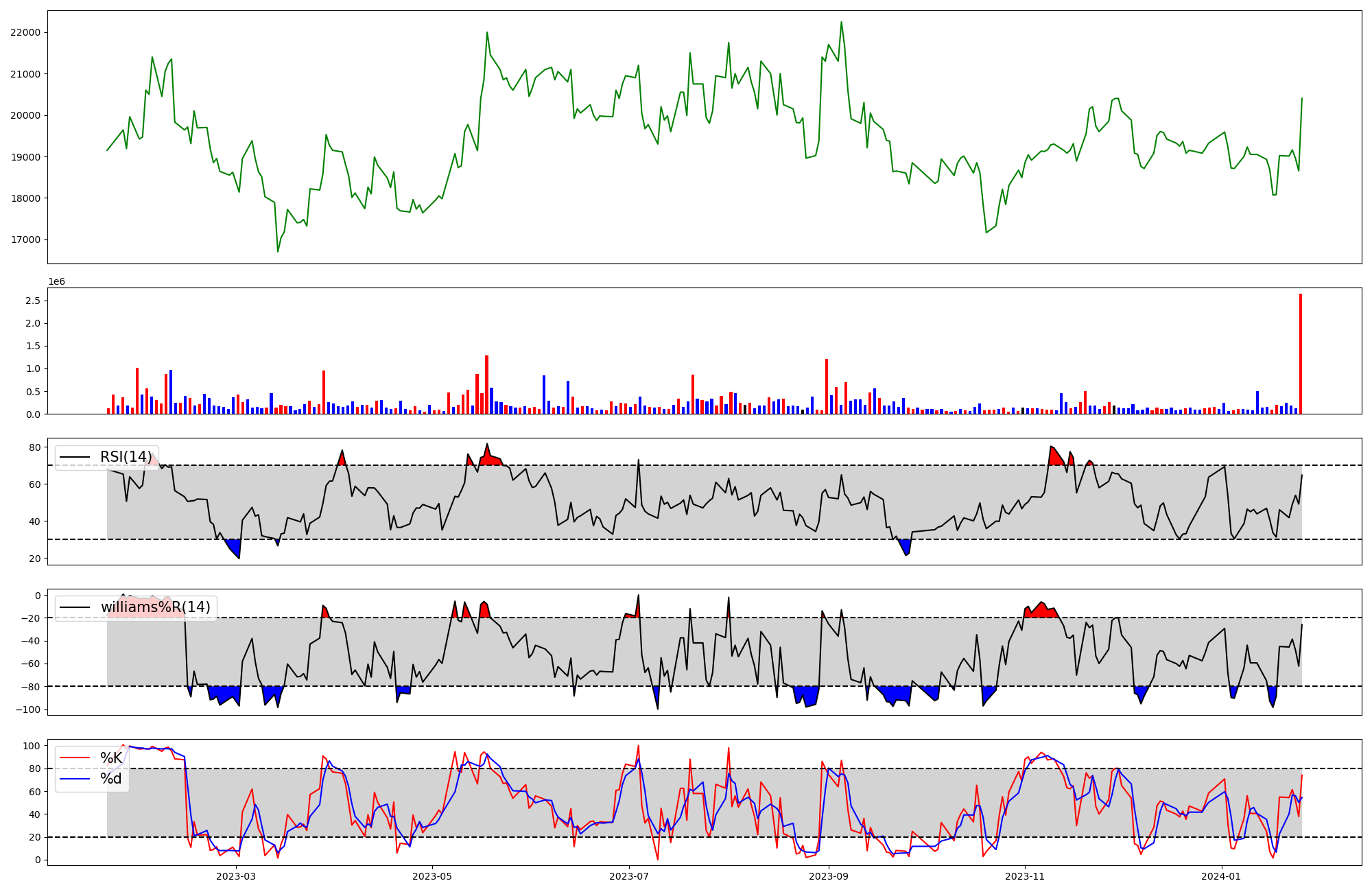Click the black RSI legend line sample

point(75,457)
